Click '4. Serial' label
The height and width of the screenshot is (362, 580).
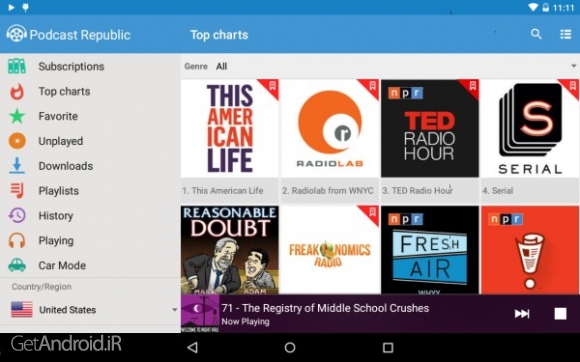tap(498, 190)
